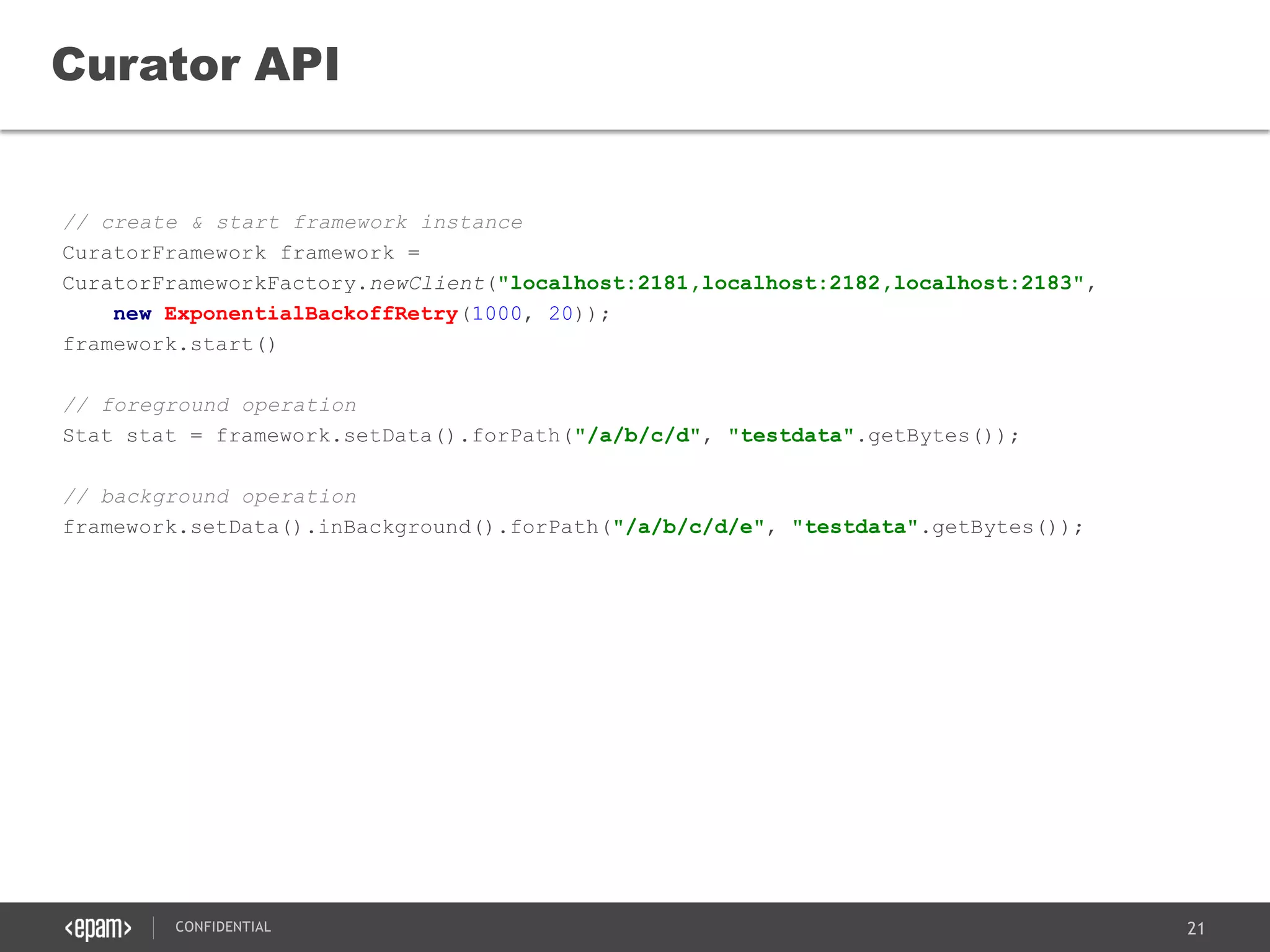Click 'framework.start()' code line
Viewport: 1270px width, 952px height.
[x=169, y=344]
